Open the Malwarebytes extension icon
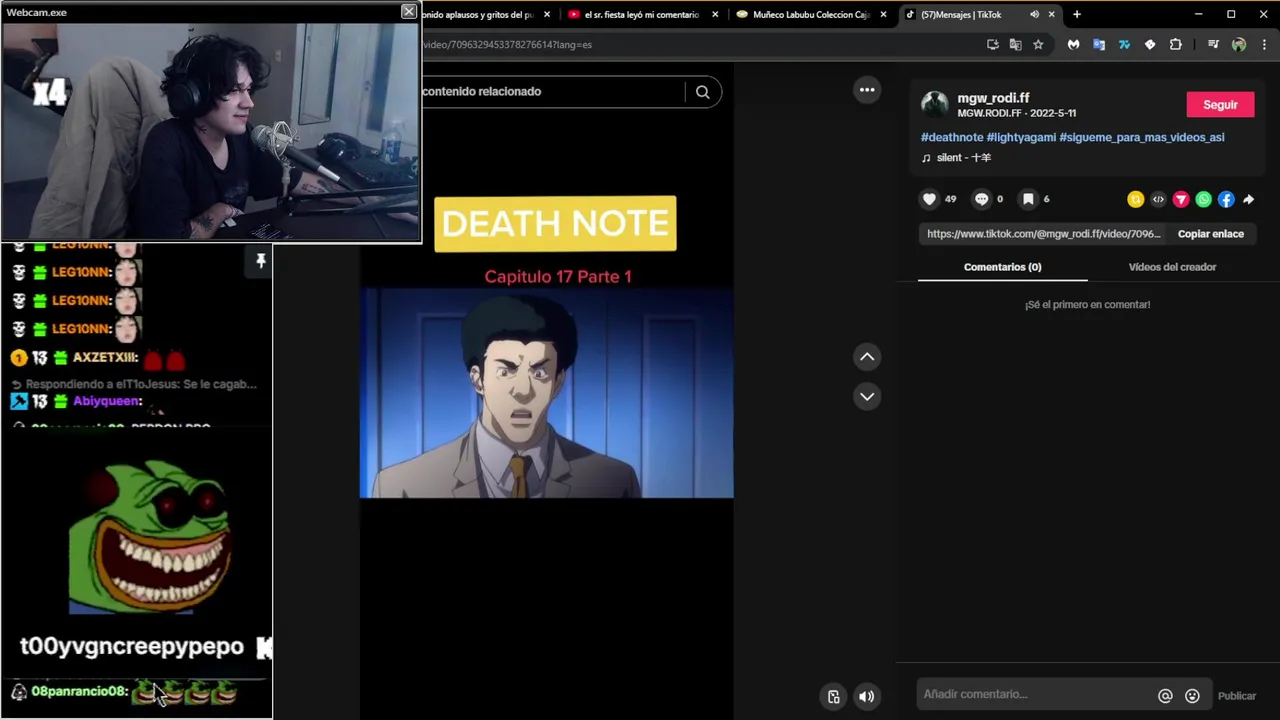 tap(1073, 44)
